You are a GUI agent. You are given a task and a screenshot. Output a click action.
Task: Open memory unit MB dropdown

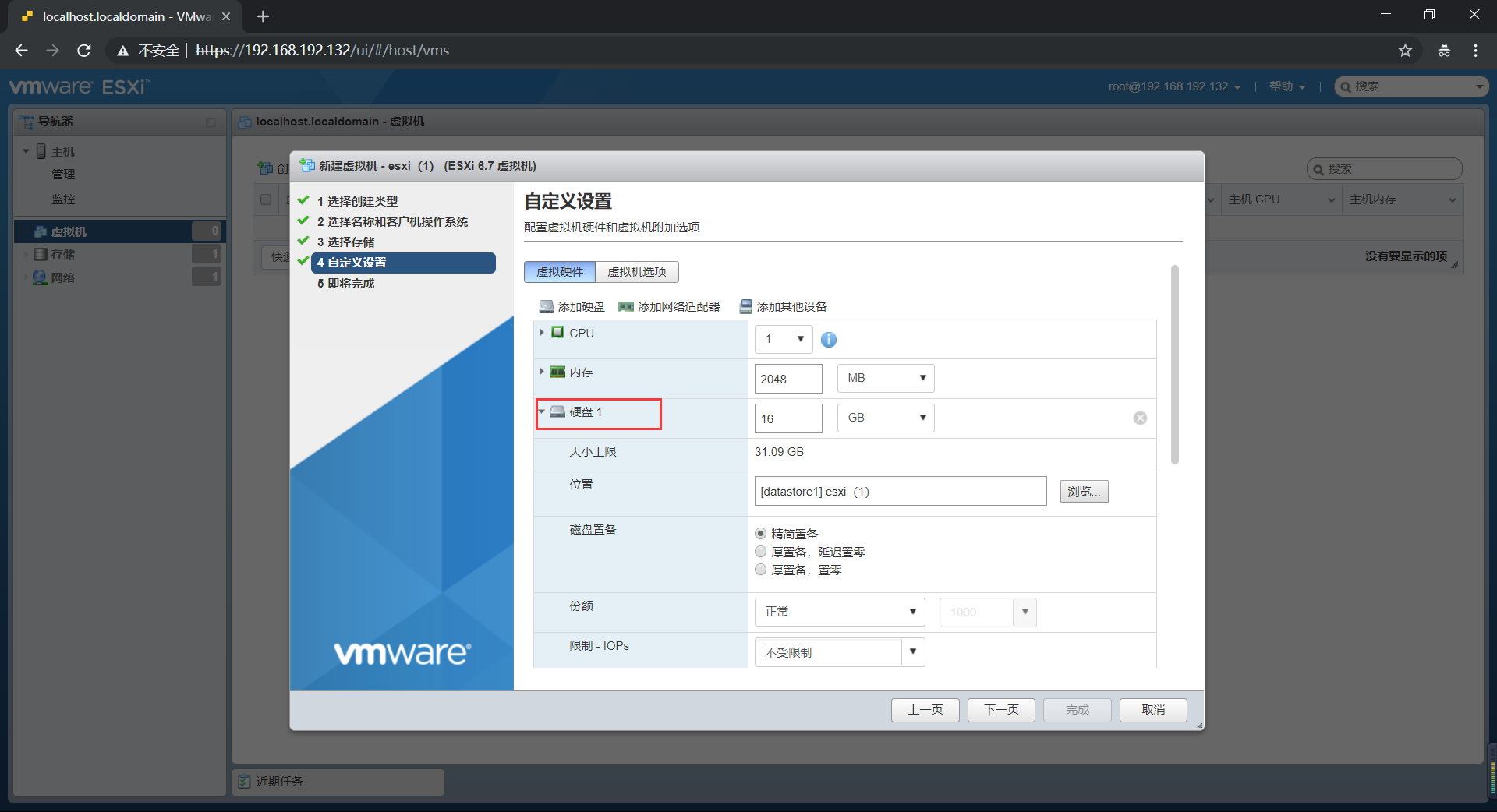click(x=886, y=378)
